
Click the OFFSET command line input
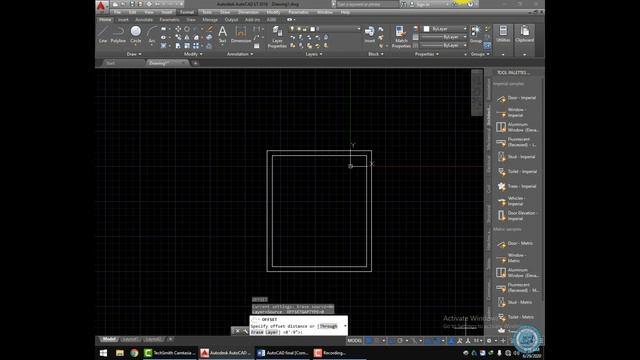point(299,326)
